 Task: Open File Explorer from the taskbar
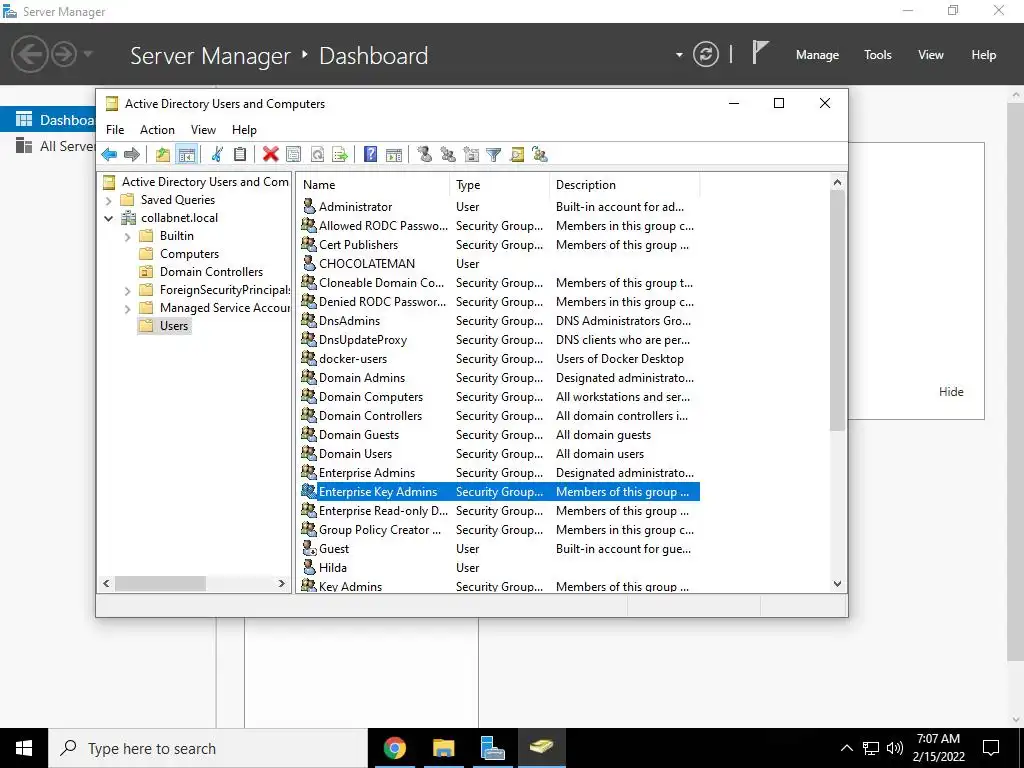443,748
